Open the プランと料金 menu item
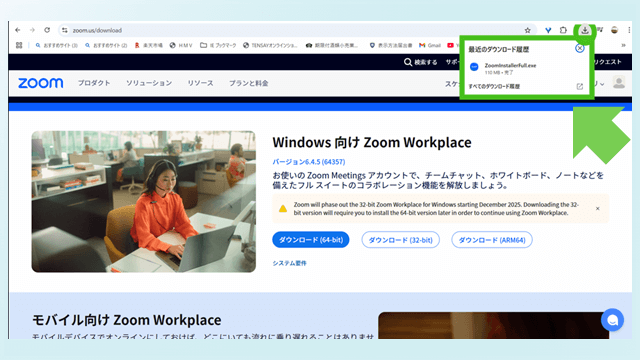 pos(249,83)
